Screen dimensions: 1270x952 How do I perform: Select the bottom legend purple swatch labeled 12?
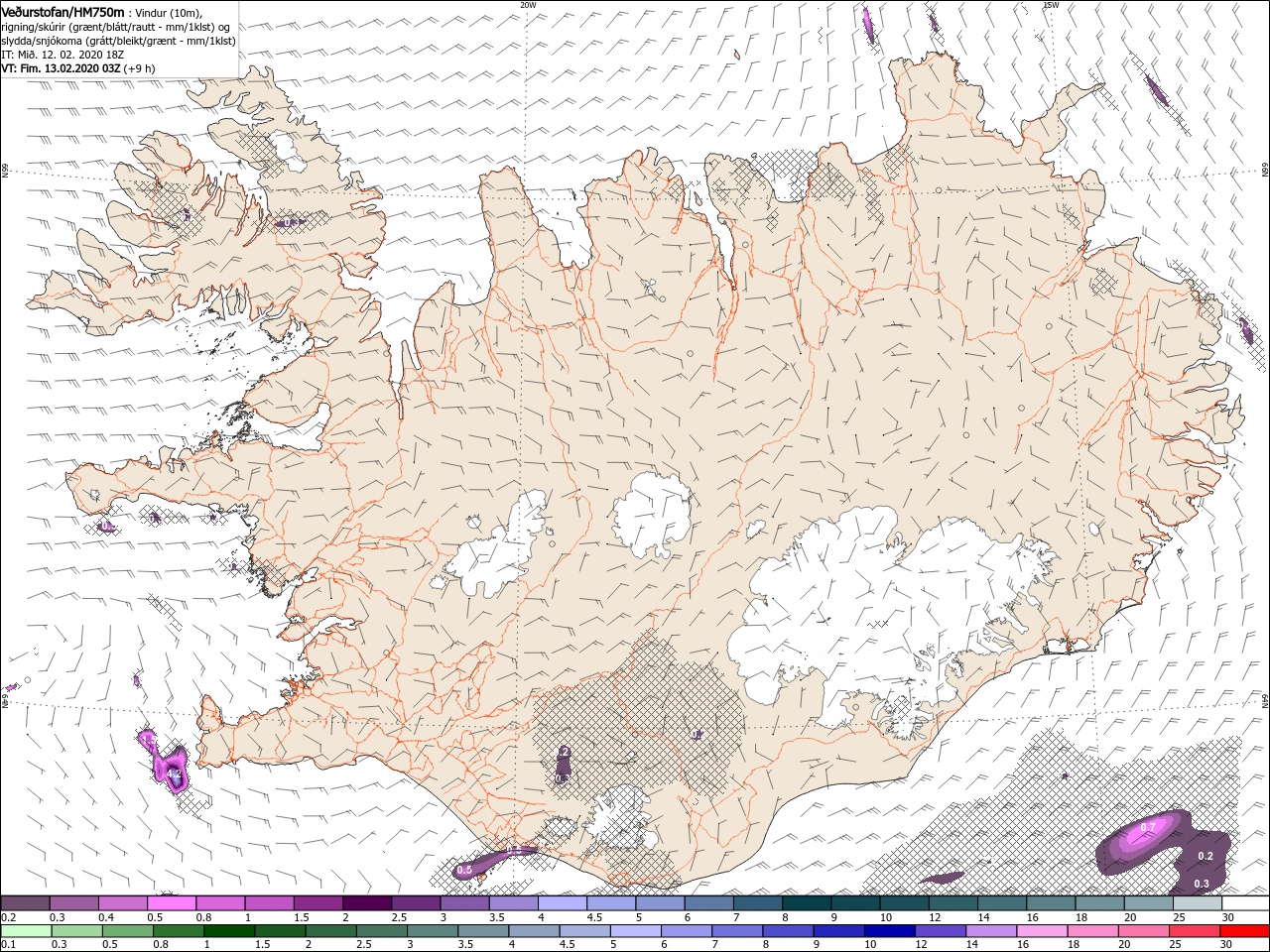940,931
